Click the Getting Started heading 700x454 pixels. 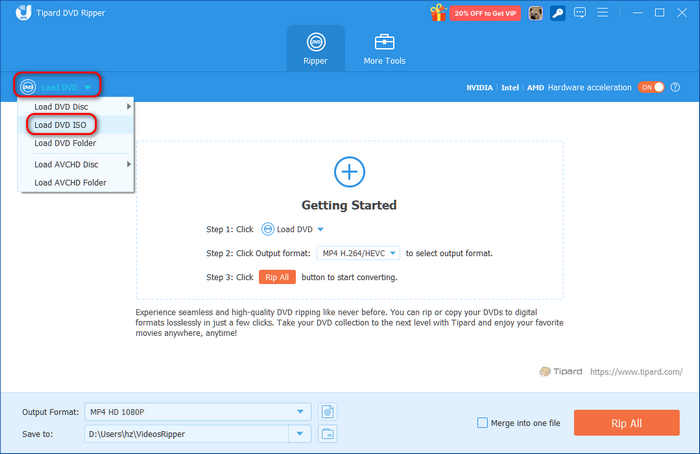[349, 205]
